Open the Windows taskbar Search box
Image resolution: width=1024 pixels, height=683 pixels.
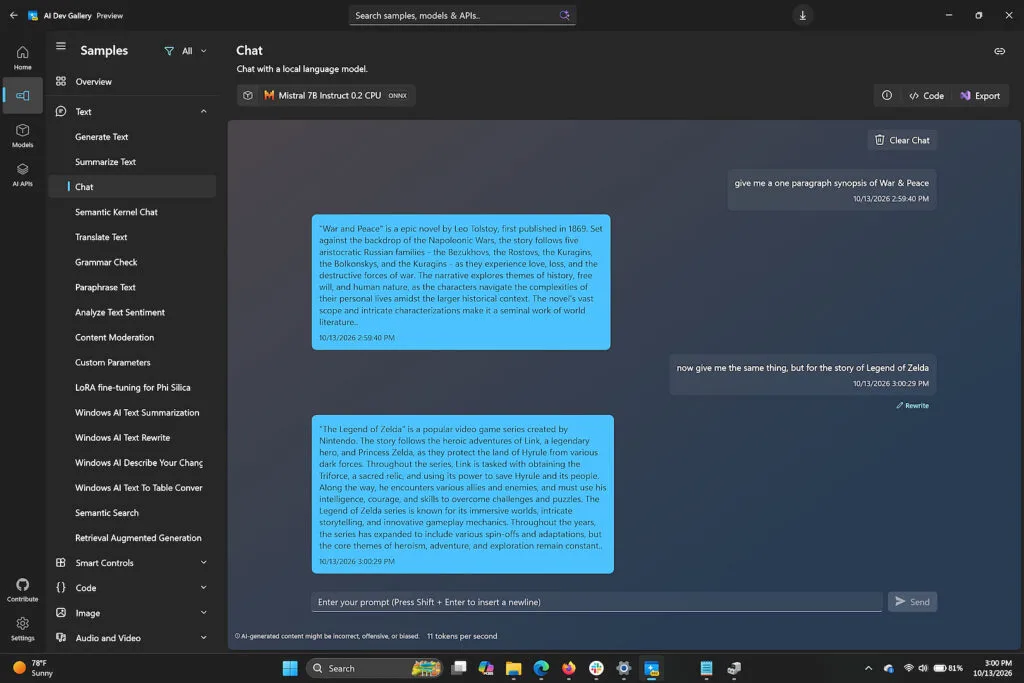pos(374,668)
